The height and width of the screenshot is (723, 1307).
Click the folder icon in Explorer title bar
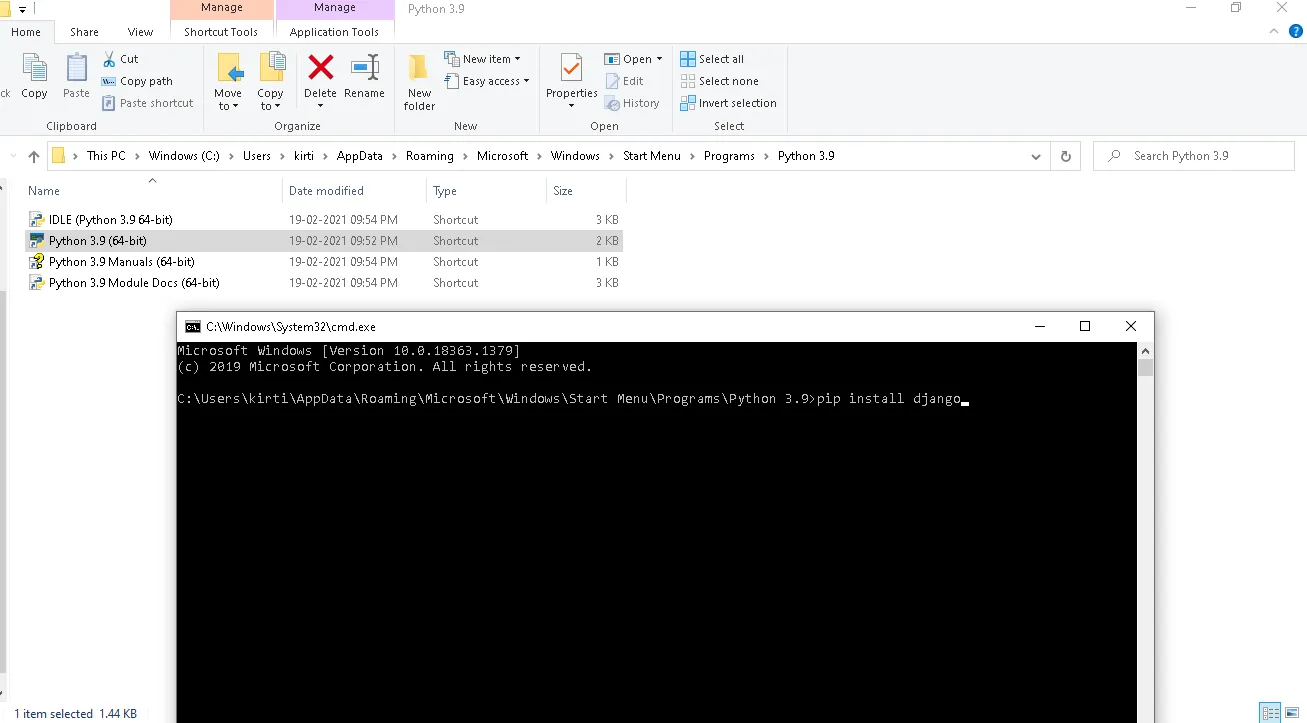coord(6,9)
